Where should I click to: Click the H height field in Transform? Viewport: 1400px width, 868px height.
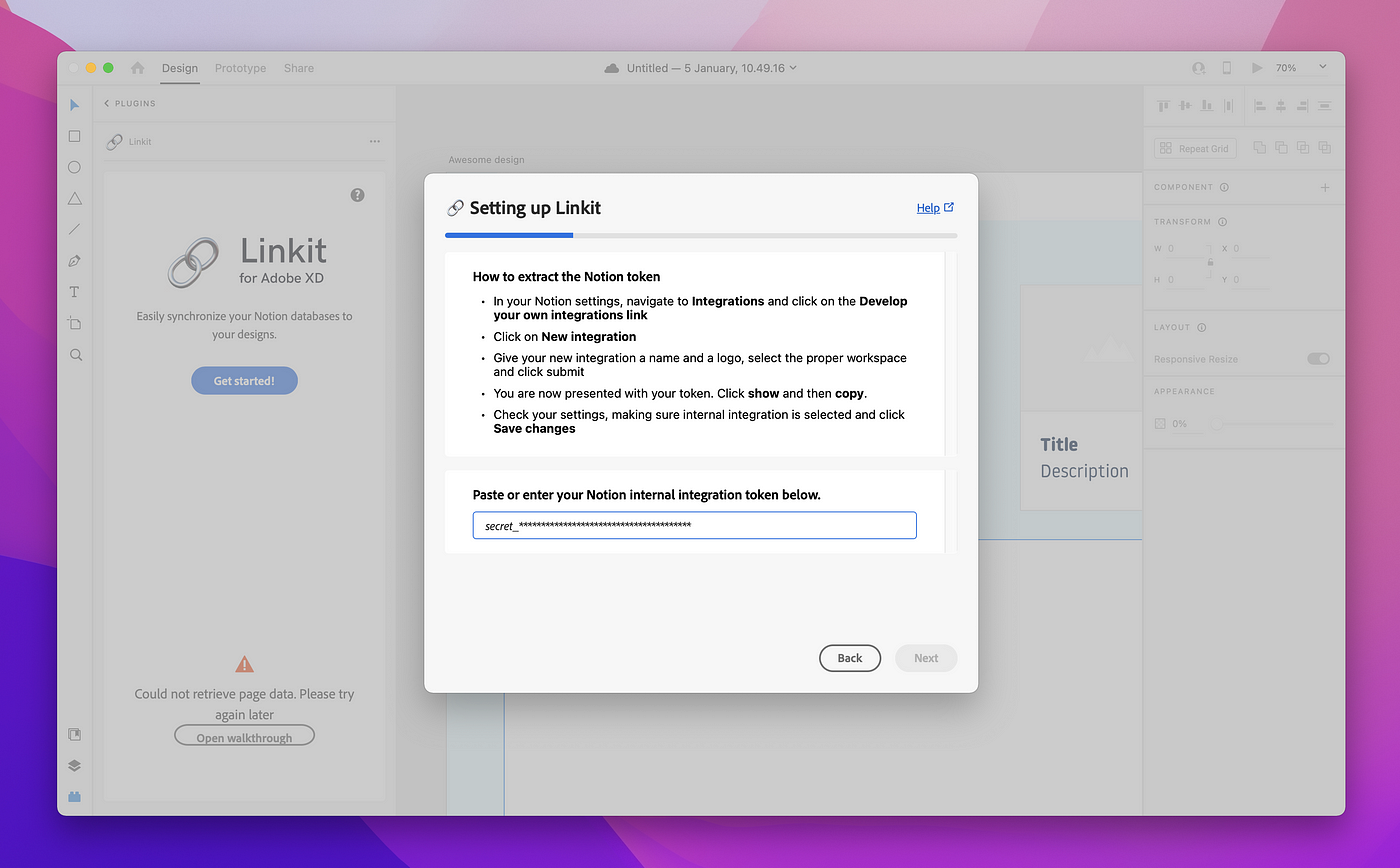1186,280
